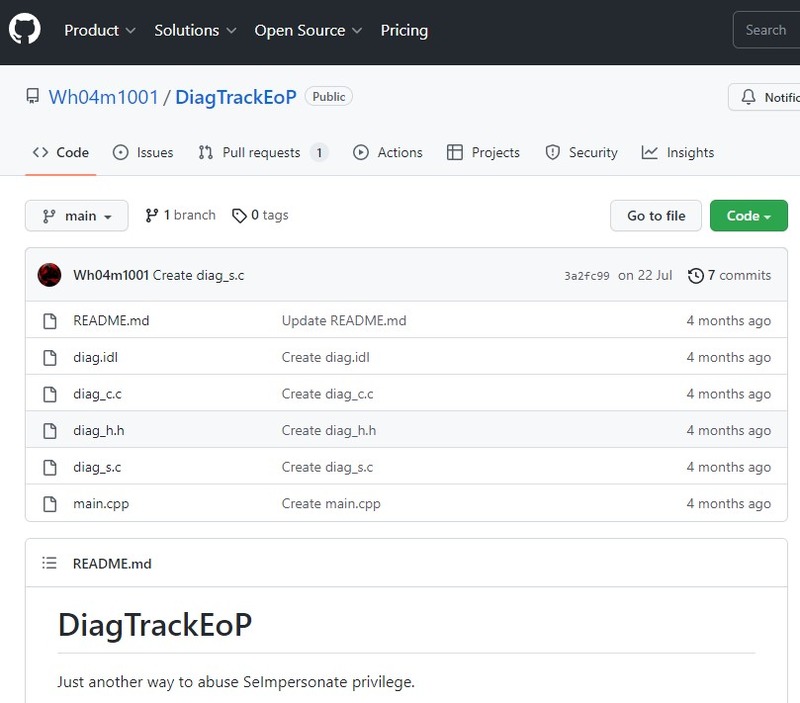Open the Open Source navigation menu
800x703 pixels.
point(307,31)
